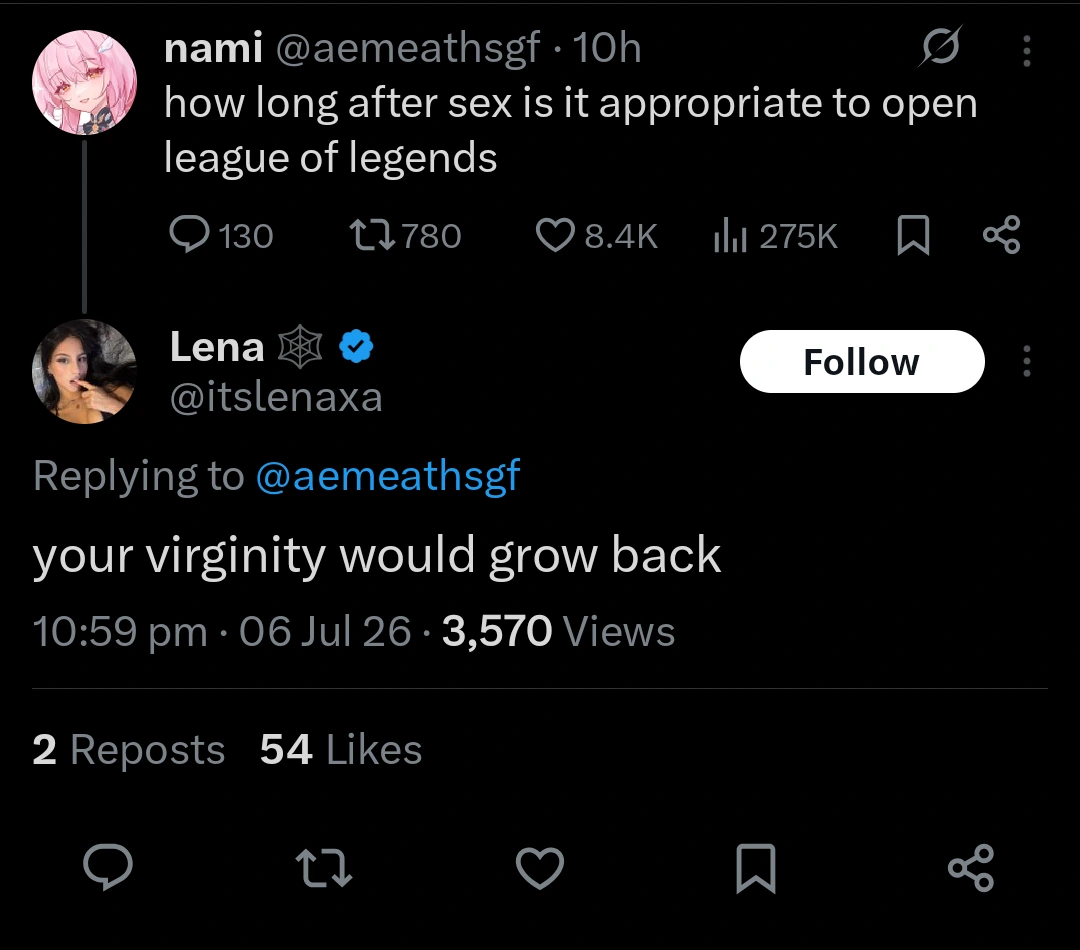
Task: Open nami's pink-haired anime avatar
Action: tap(85, 82)
